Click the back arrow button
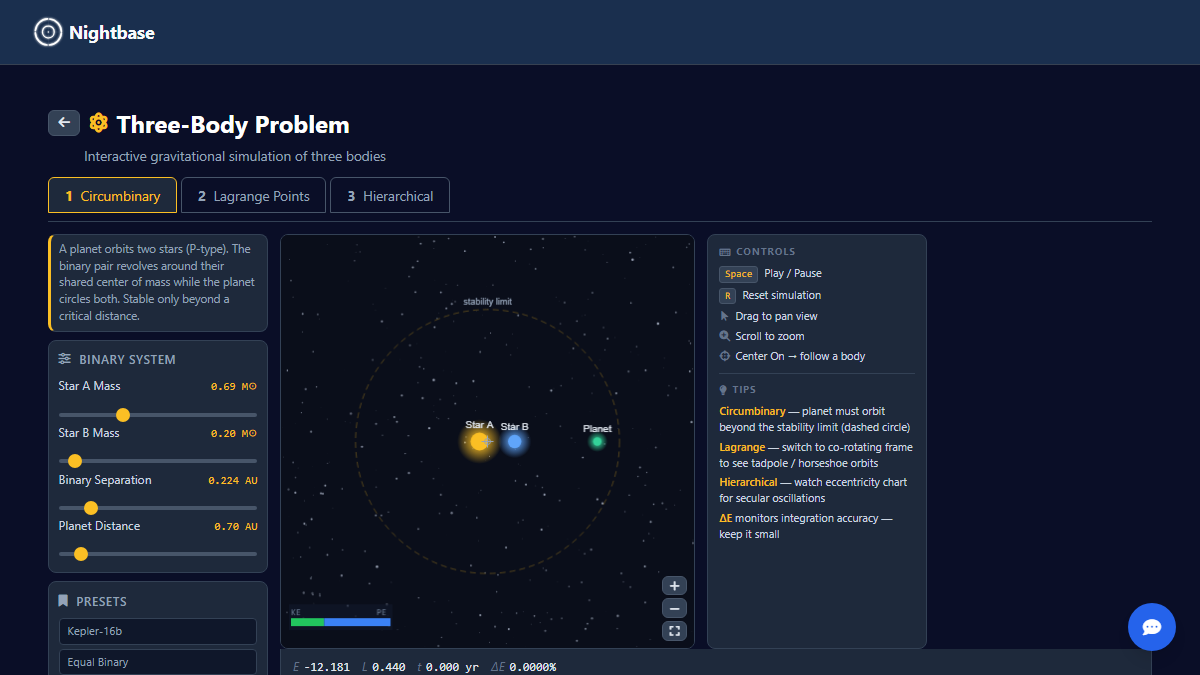The image size is (1200, 675). point(63,122)
